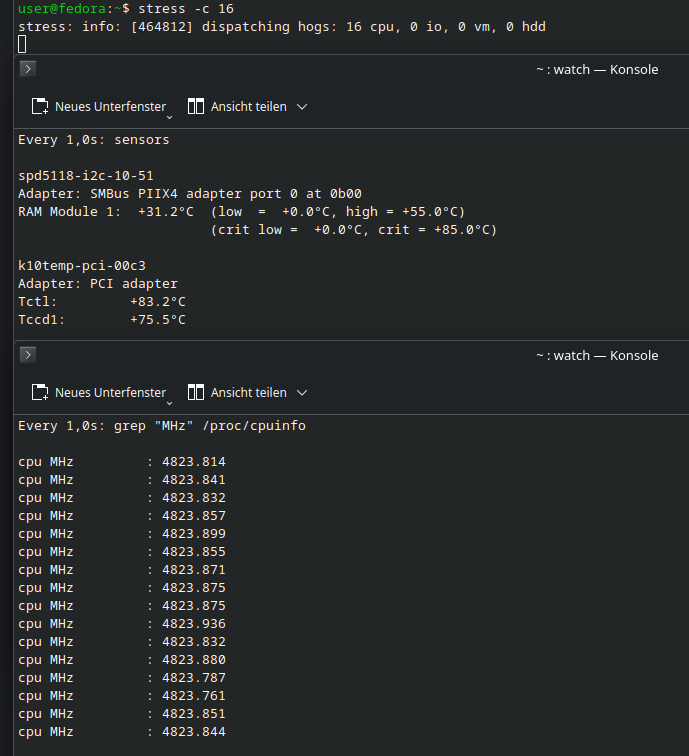Screen dimensions: 689x756
Task: Click the > arrow icon in sensors Konsole window
Action: point(28,69)
